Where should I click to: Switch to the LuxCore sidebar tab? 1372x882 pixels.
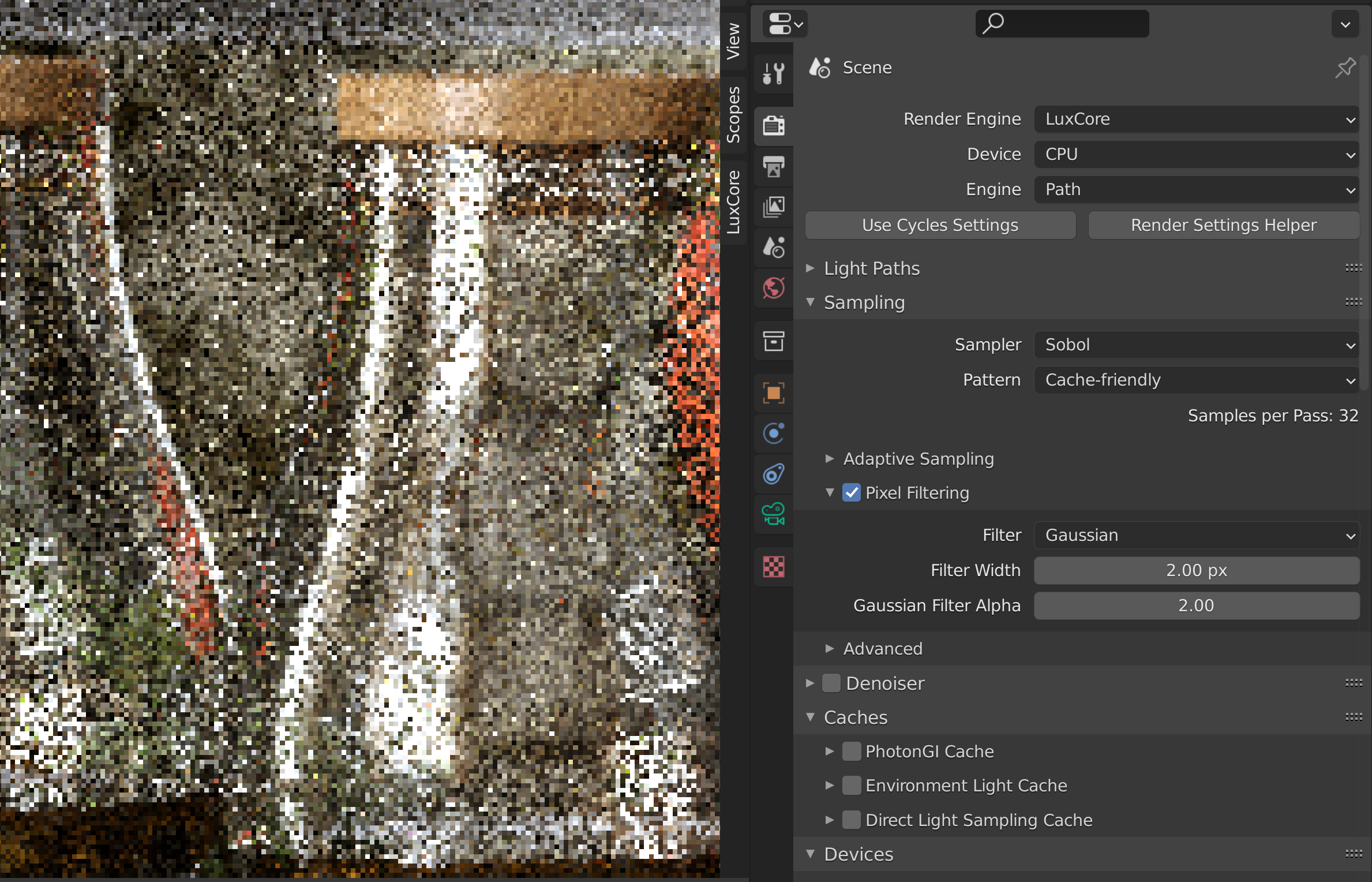[x=733, y=201]
